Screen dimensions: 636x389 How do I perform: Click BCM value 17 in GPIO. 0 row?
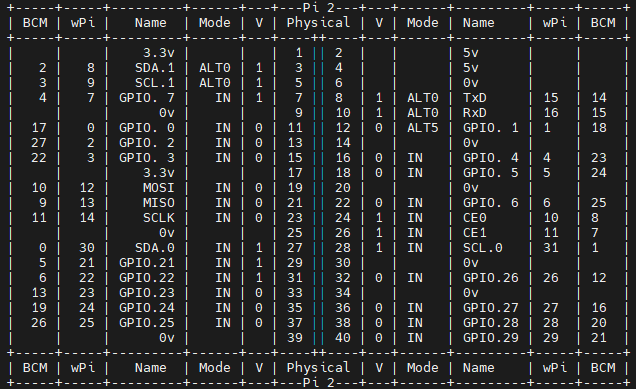39,128
